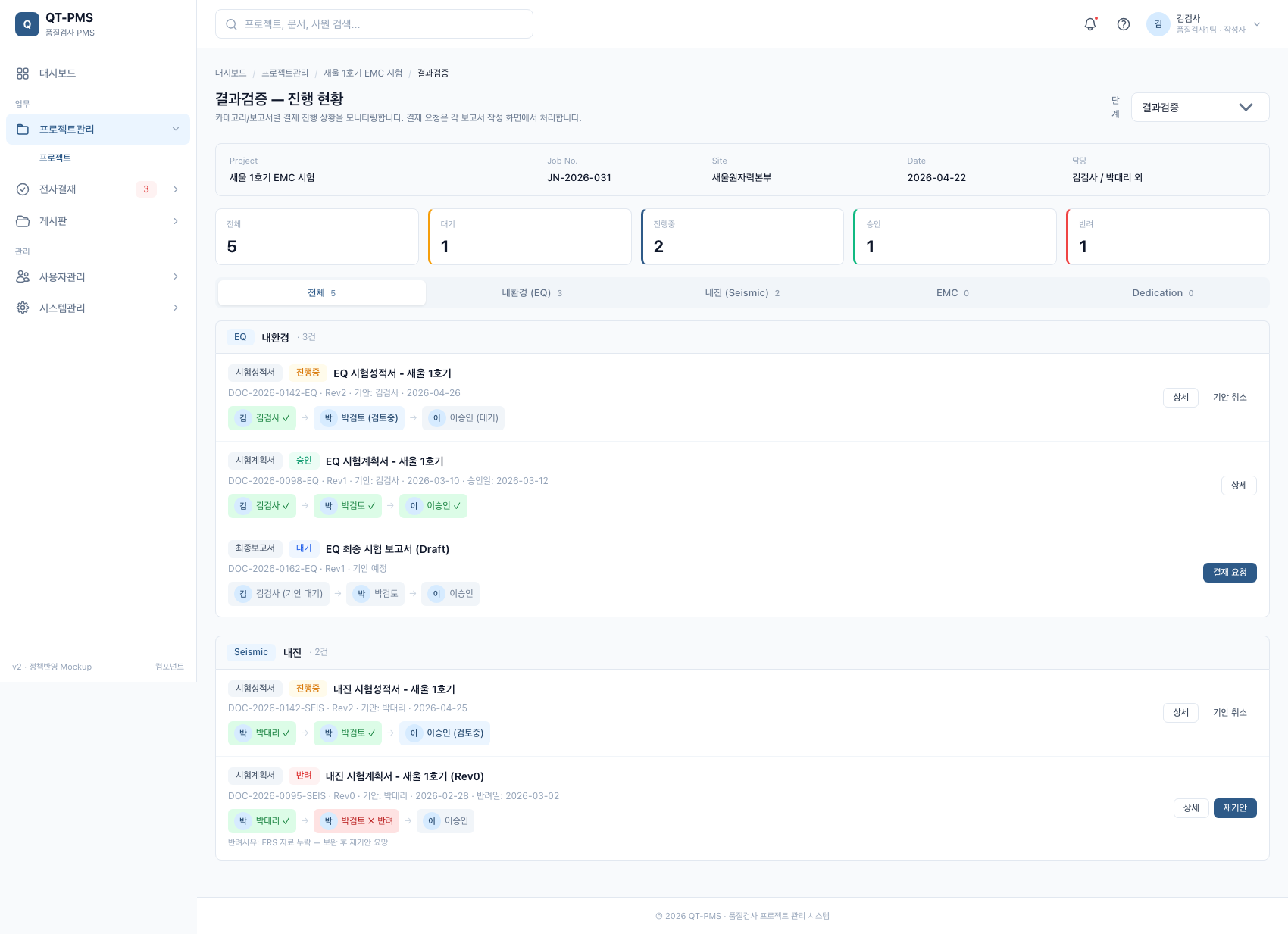Screen dimensions: 1288x934
Task: Open the help question mark icon
Action: [x=1124, y=24]
